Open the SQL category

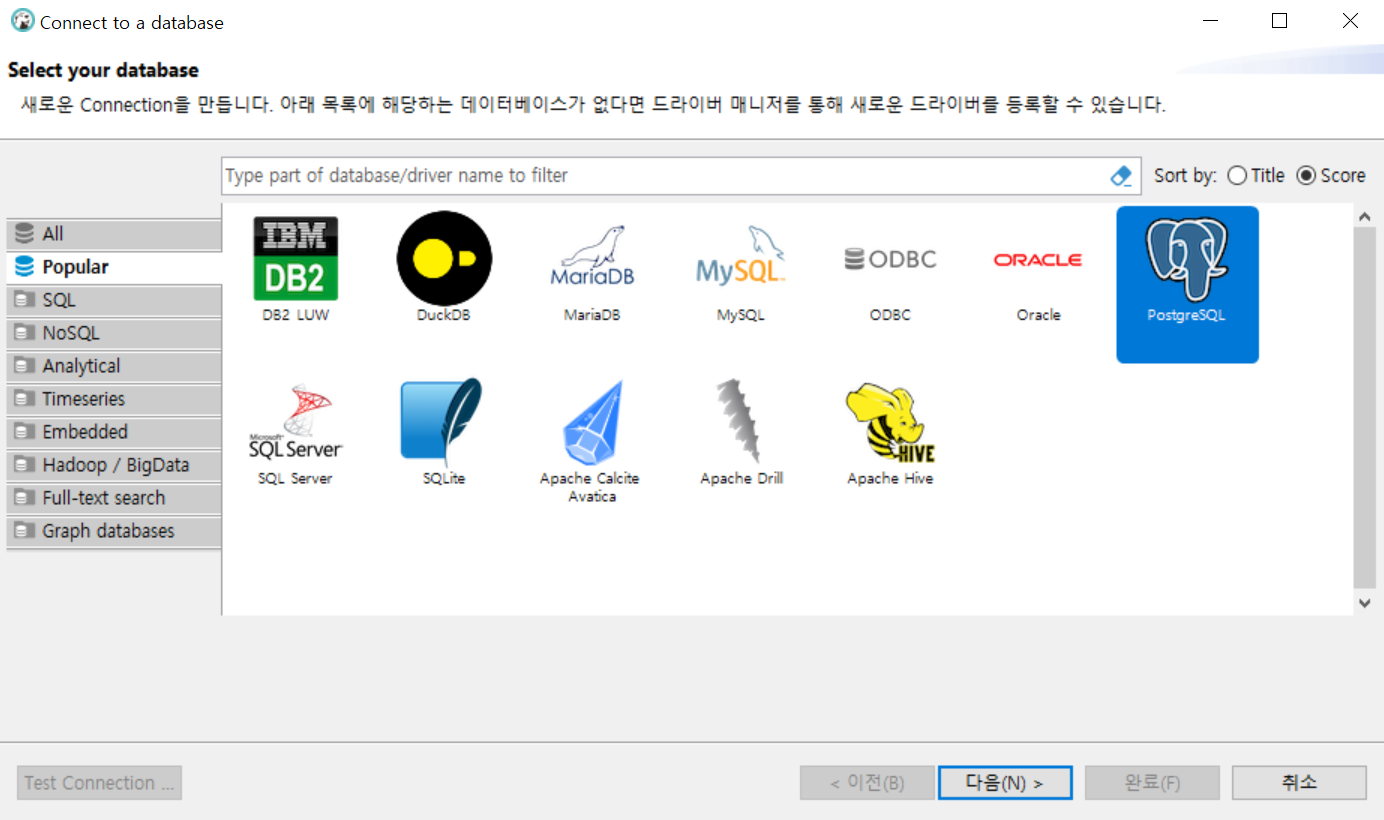tap(114, 300)
